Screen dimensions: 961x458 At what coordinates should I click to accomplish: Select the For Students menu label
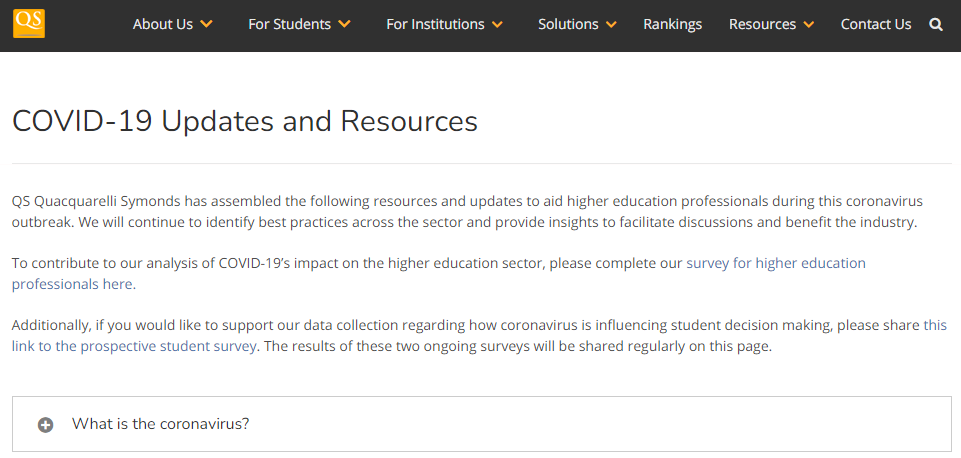pos(290,24)
